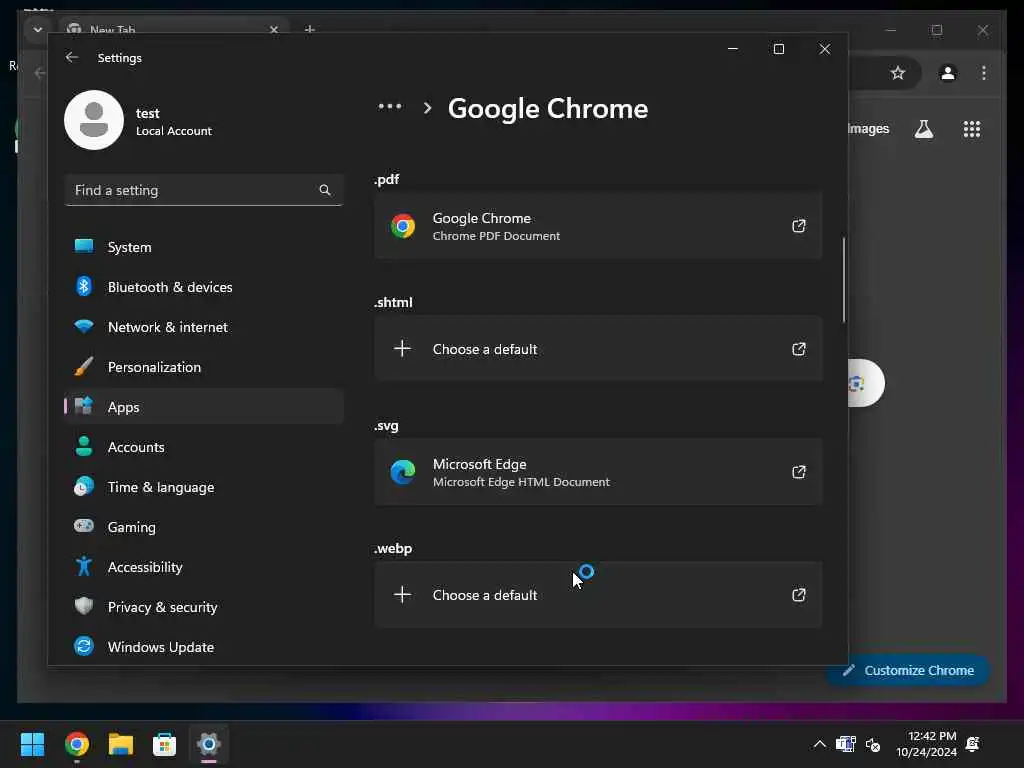Image resolution: width=1024 pixels, height=768 pixels.
Task: Add a new tab in Chrome
Action: (x=310, y=29)
